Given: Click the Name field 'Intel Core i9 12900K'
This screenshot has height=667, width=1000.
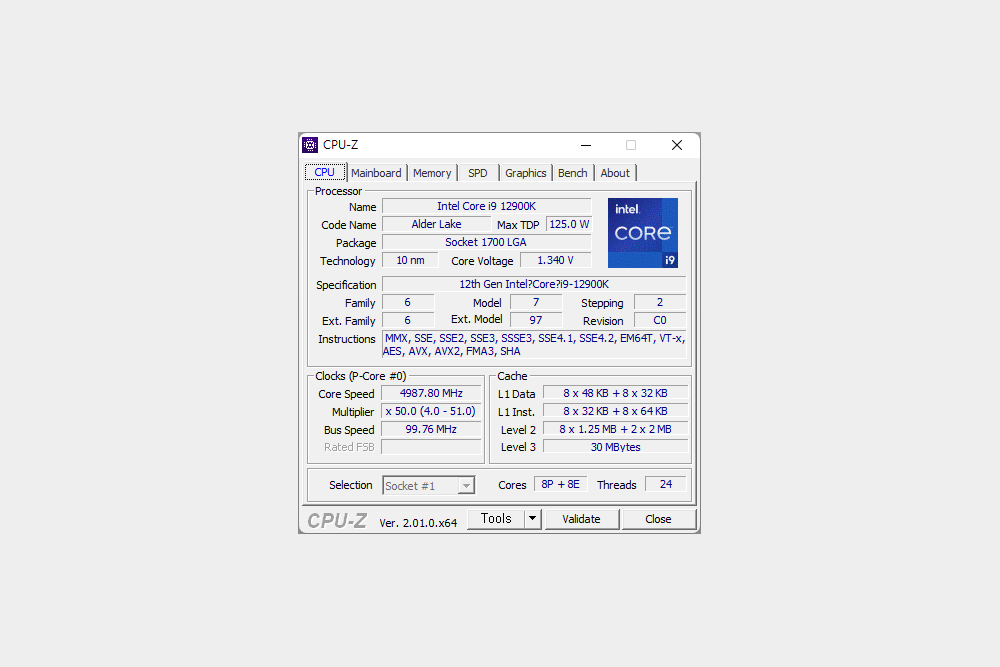Looking at the screenshot, I should point(487,206).
